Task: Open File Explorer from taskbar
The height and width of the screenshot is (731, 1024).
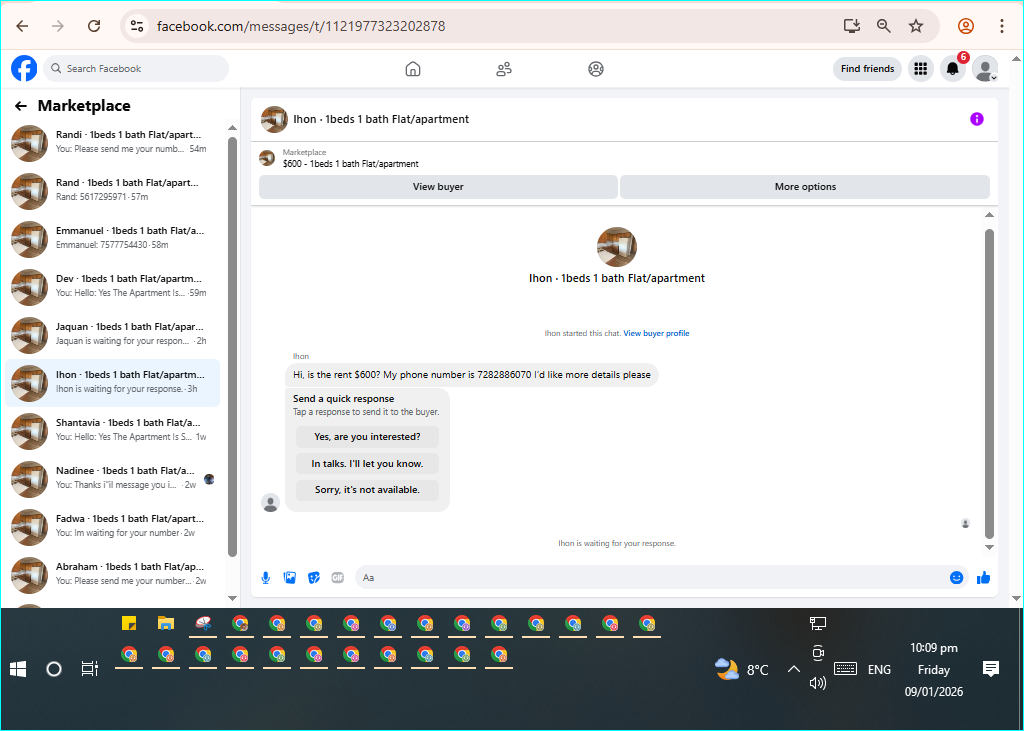Action: pos(166,623)
